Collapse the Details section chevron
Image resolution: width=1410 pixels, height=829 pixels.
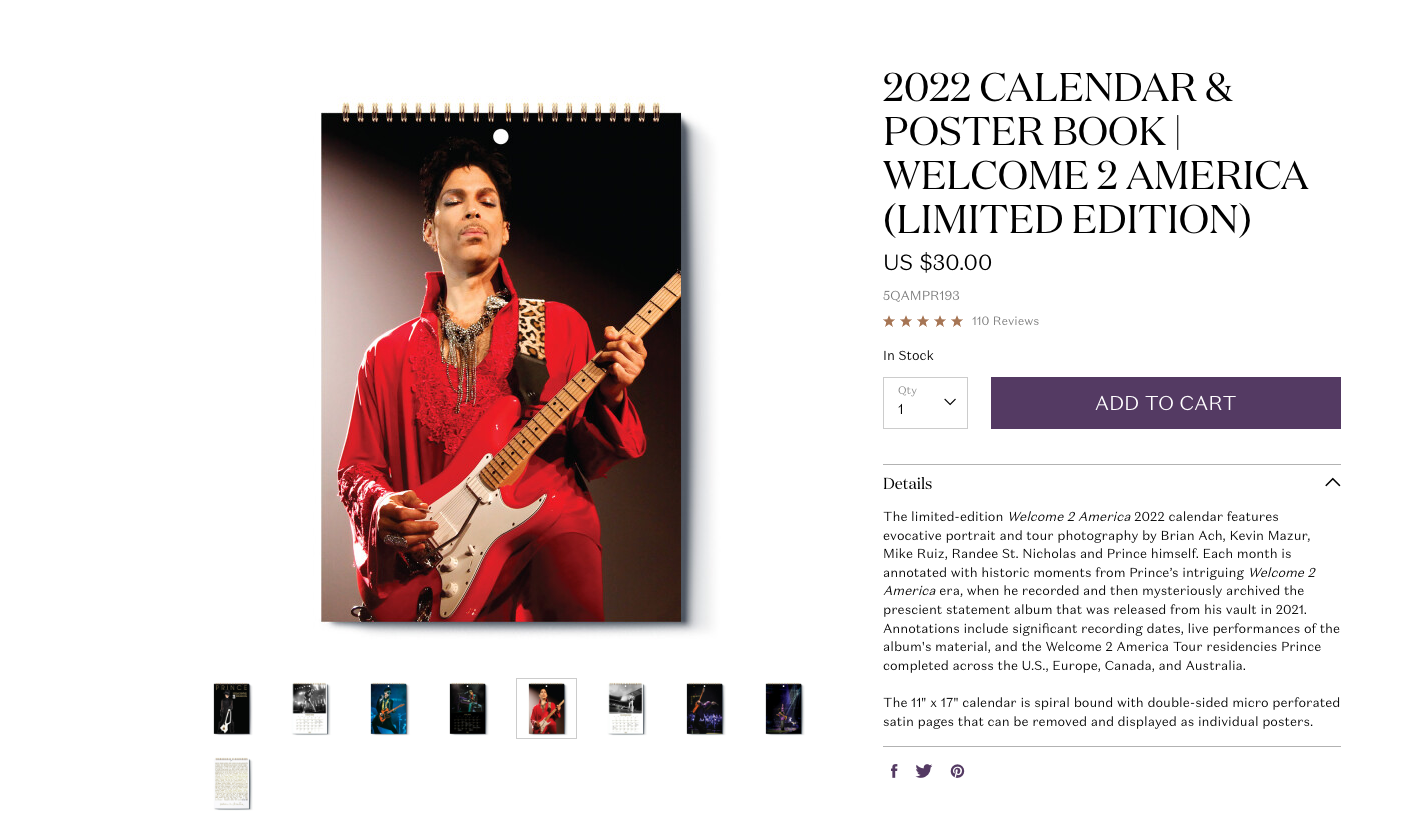coord(1332,483)
